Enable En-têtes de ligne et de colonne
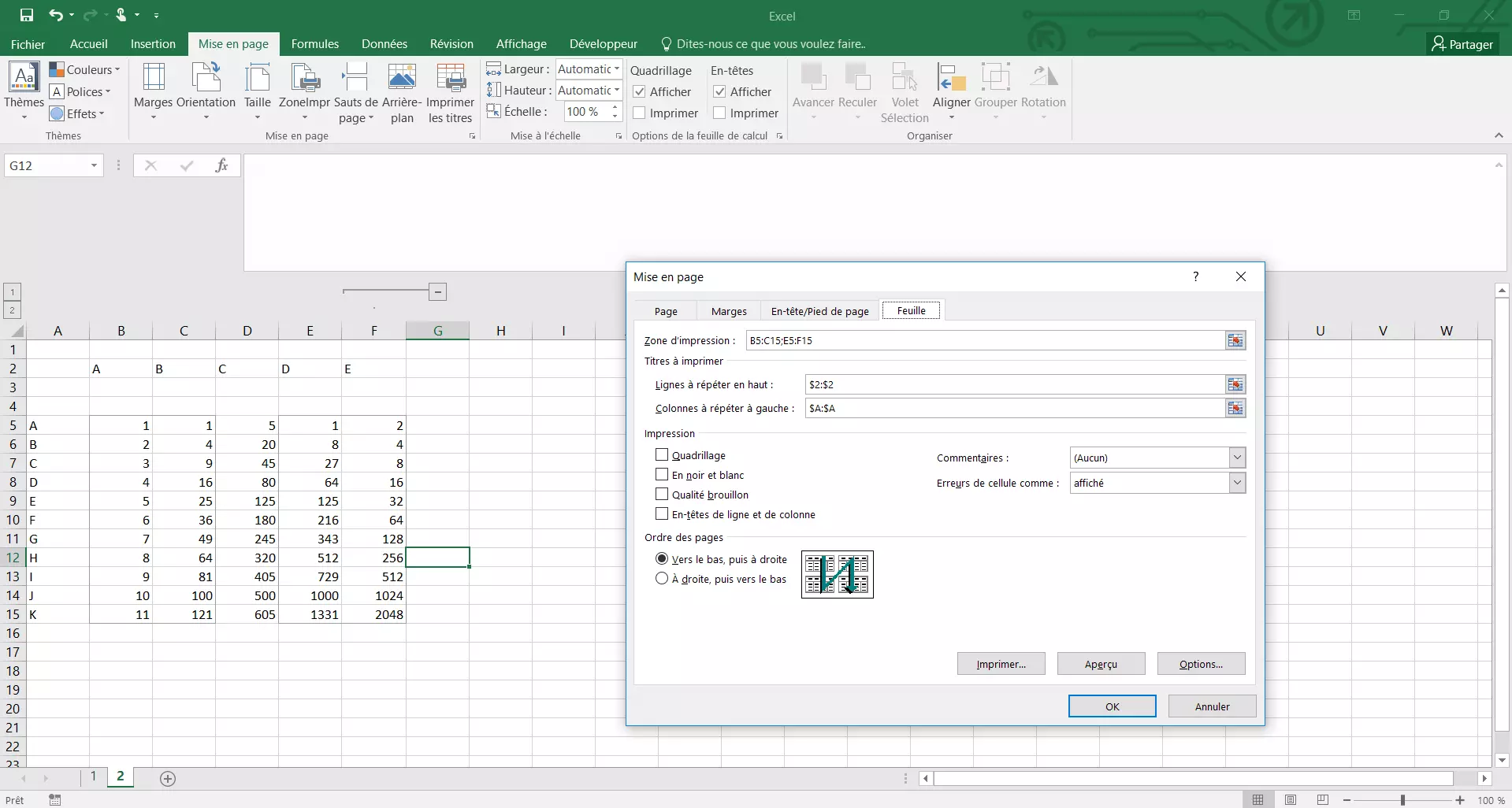The image size is (1512, 808). click(662, 514)
